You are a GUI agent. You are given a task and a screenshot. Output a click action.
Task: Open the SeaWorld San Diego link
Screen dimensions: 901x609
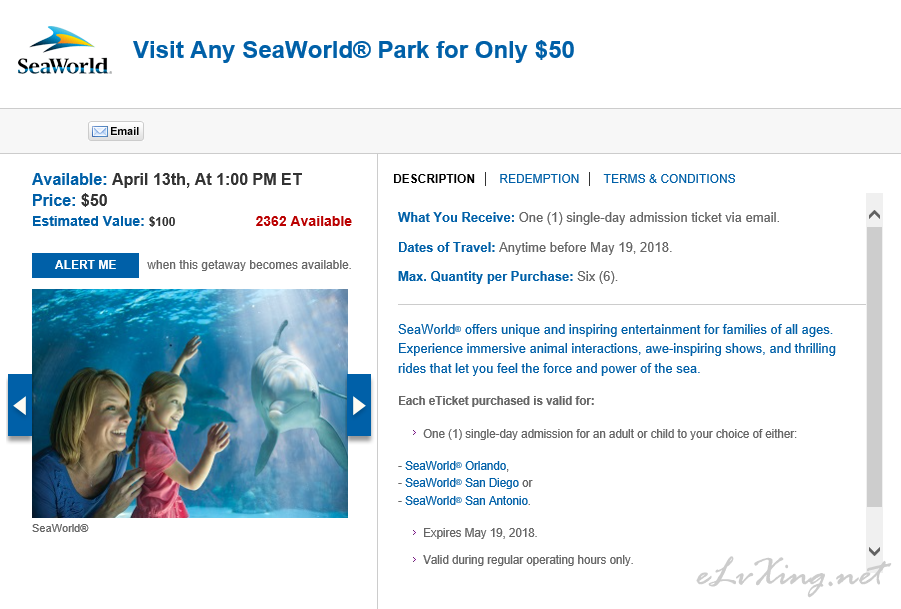point(461,483)
